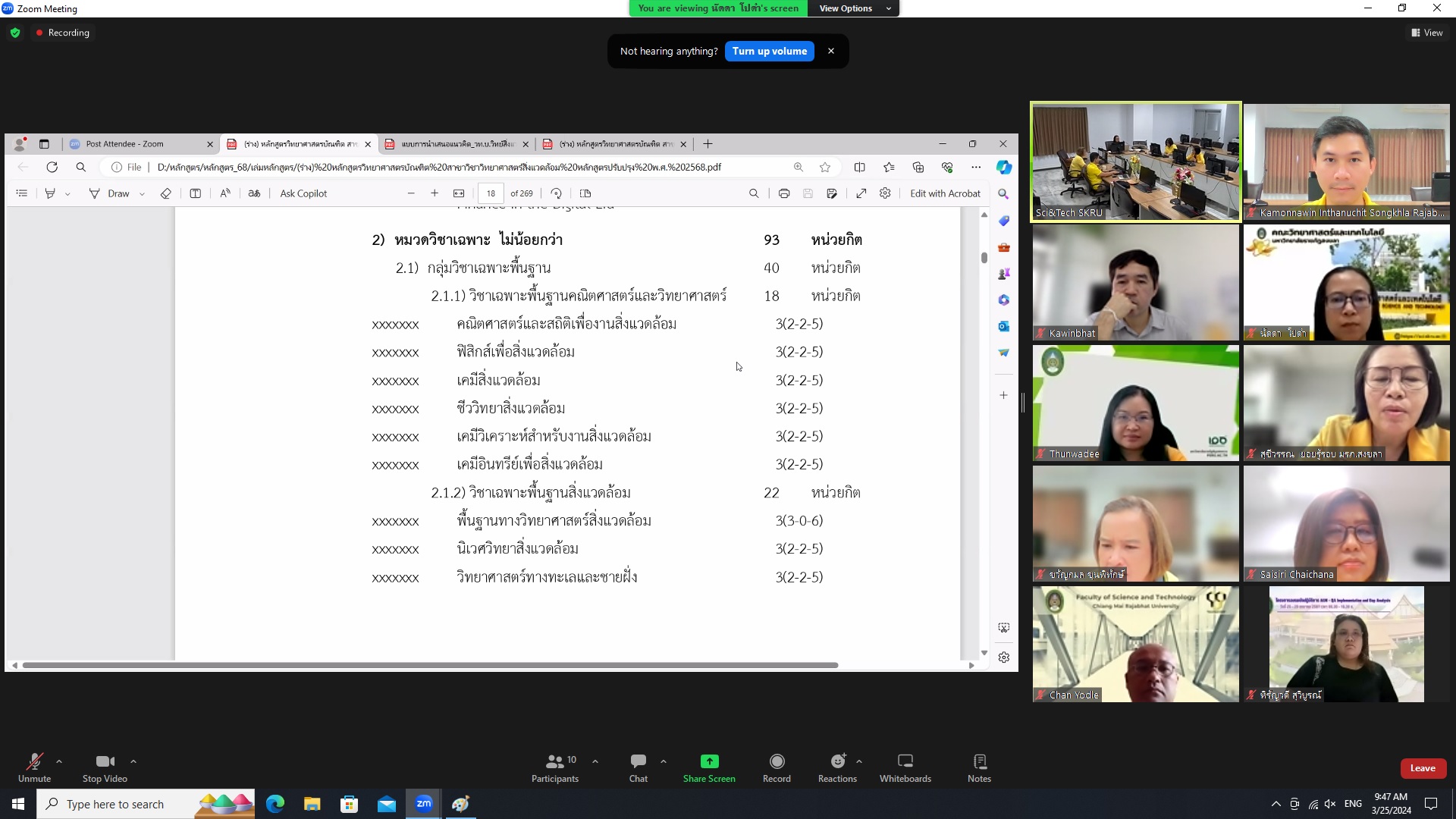The image size is (1456, 819).
Task: Add this page to favorites star
Action: [825, 167]
